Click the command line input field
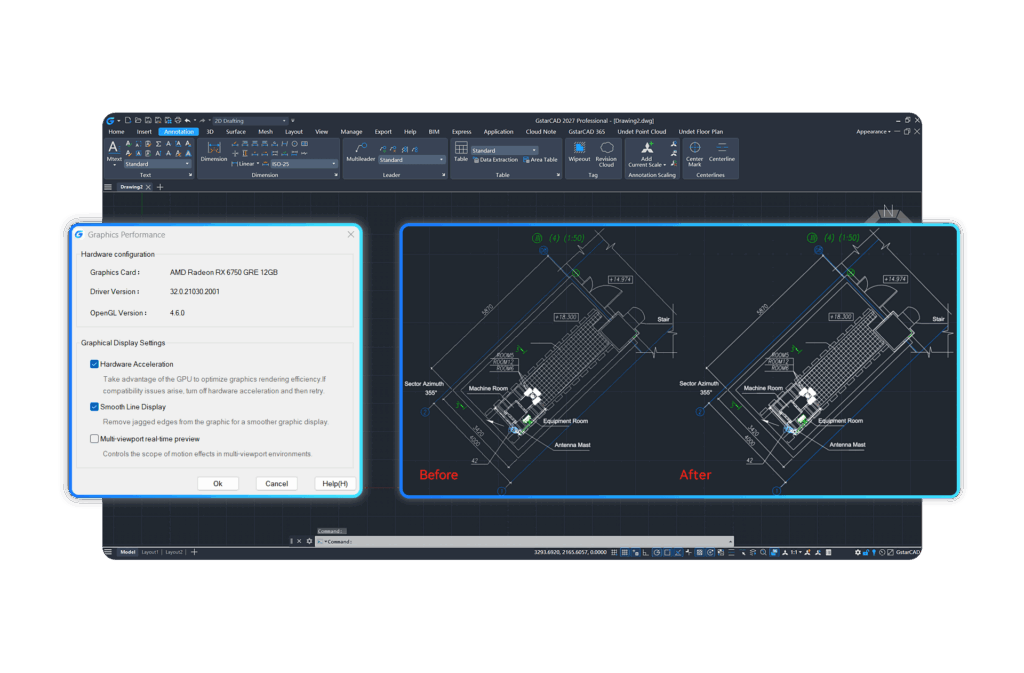This screenshot has width=1024, height=673. (524, 542)
